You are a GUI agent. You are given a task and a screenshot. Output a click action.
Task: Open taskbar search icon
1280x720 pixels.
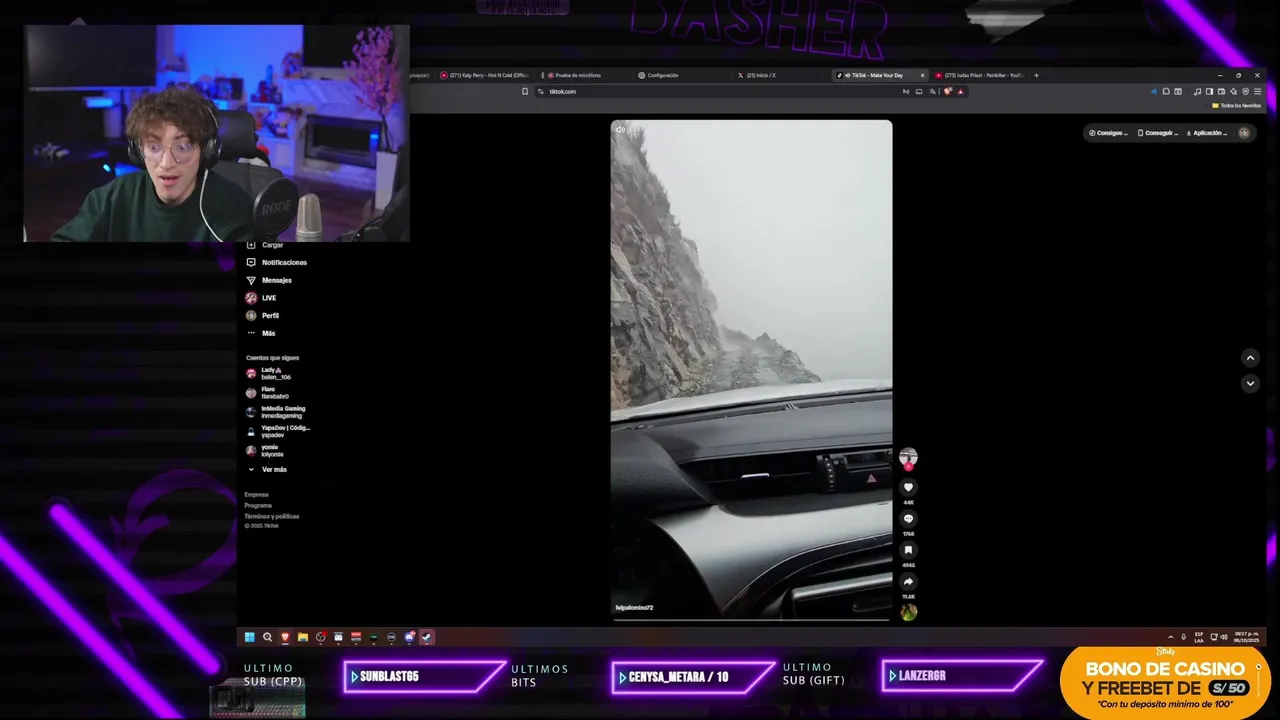coord(267,637)
